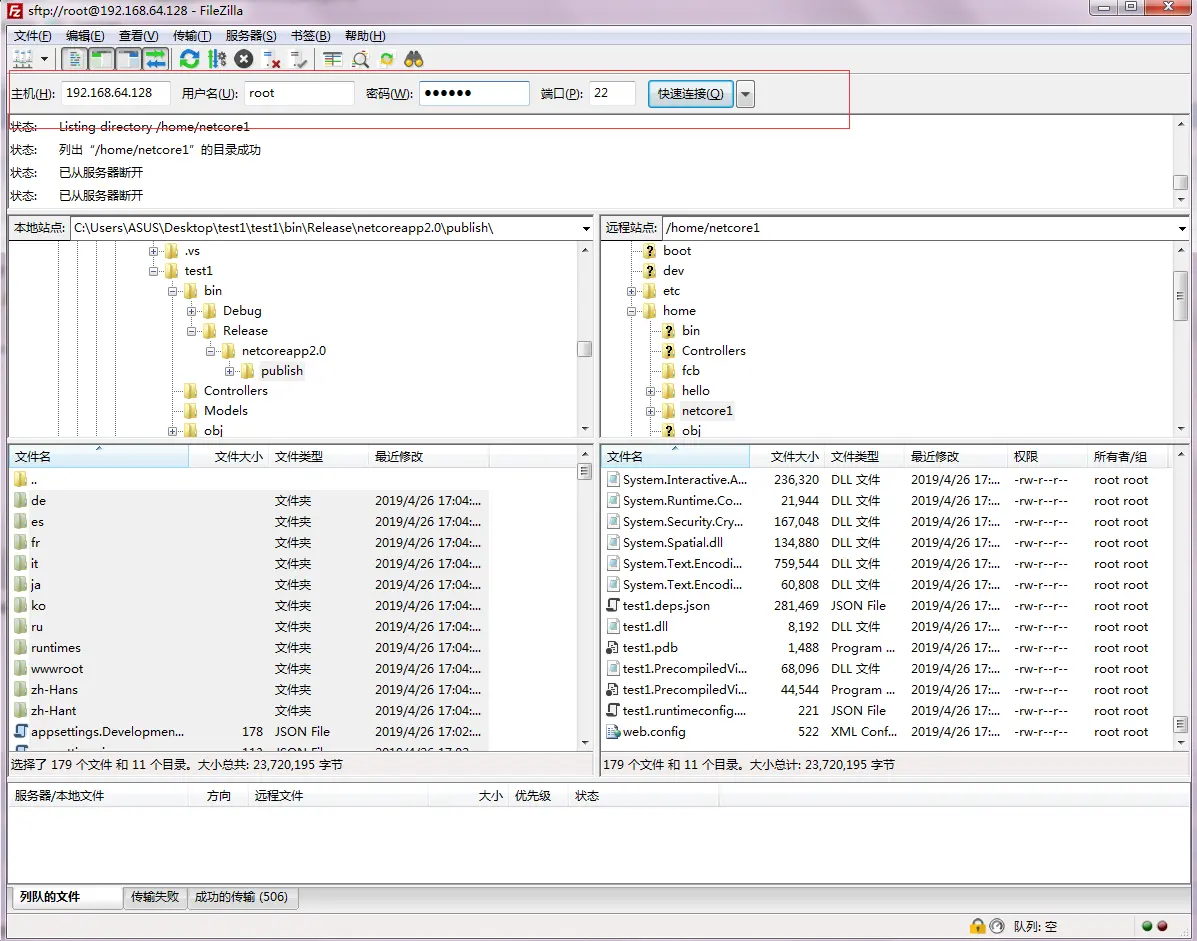Sort local files by 文件名 column
Viewport: 1197px width, 941px height.
(x=98, y=456)
